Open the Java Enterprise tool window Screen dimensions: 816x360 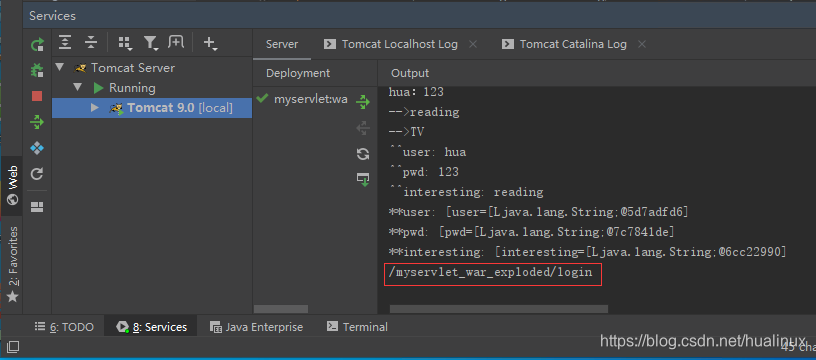(x=256, y=327)
